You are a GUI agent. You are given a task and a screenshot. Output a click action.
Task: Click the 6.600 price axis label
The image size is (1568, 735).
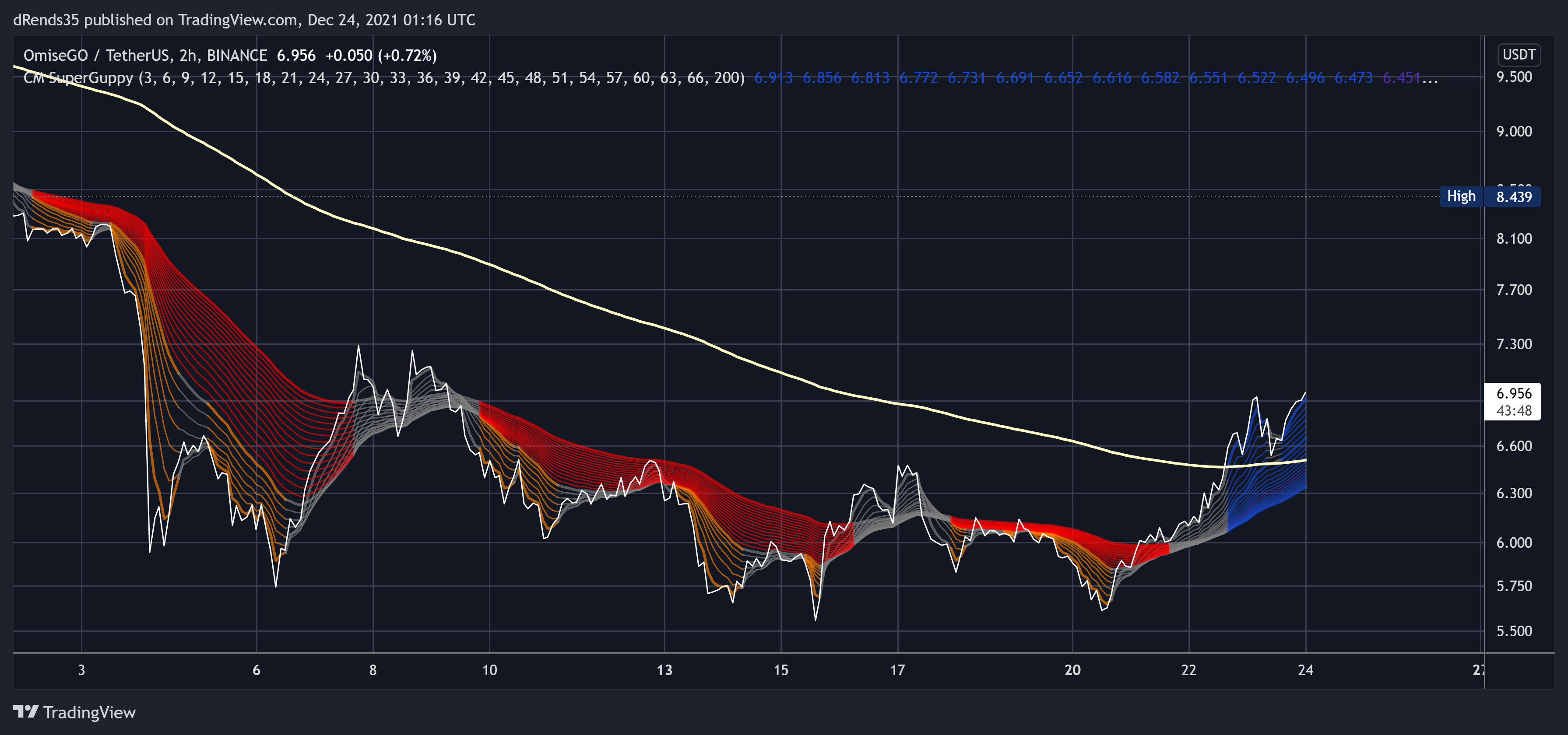click(1514, 446)
